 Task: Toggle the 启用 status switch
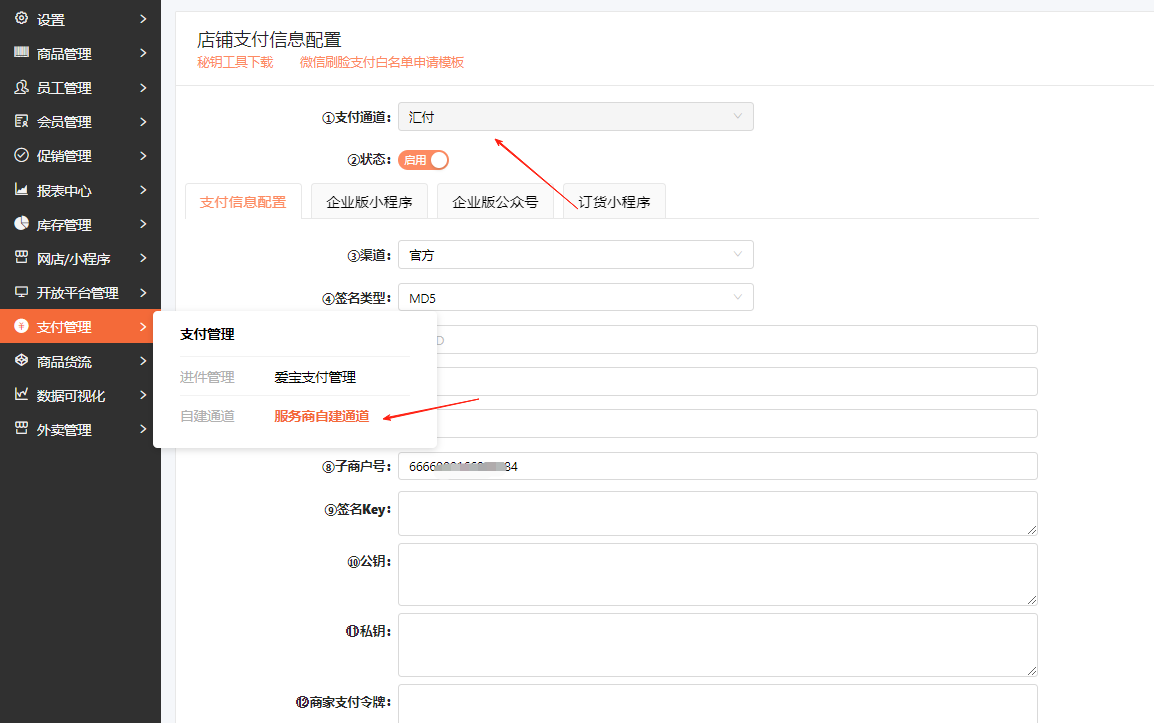[423, 160]
